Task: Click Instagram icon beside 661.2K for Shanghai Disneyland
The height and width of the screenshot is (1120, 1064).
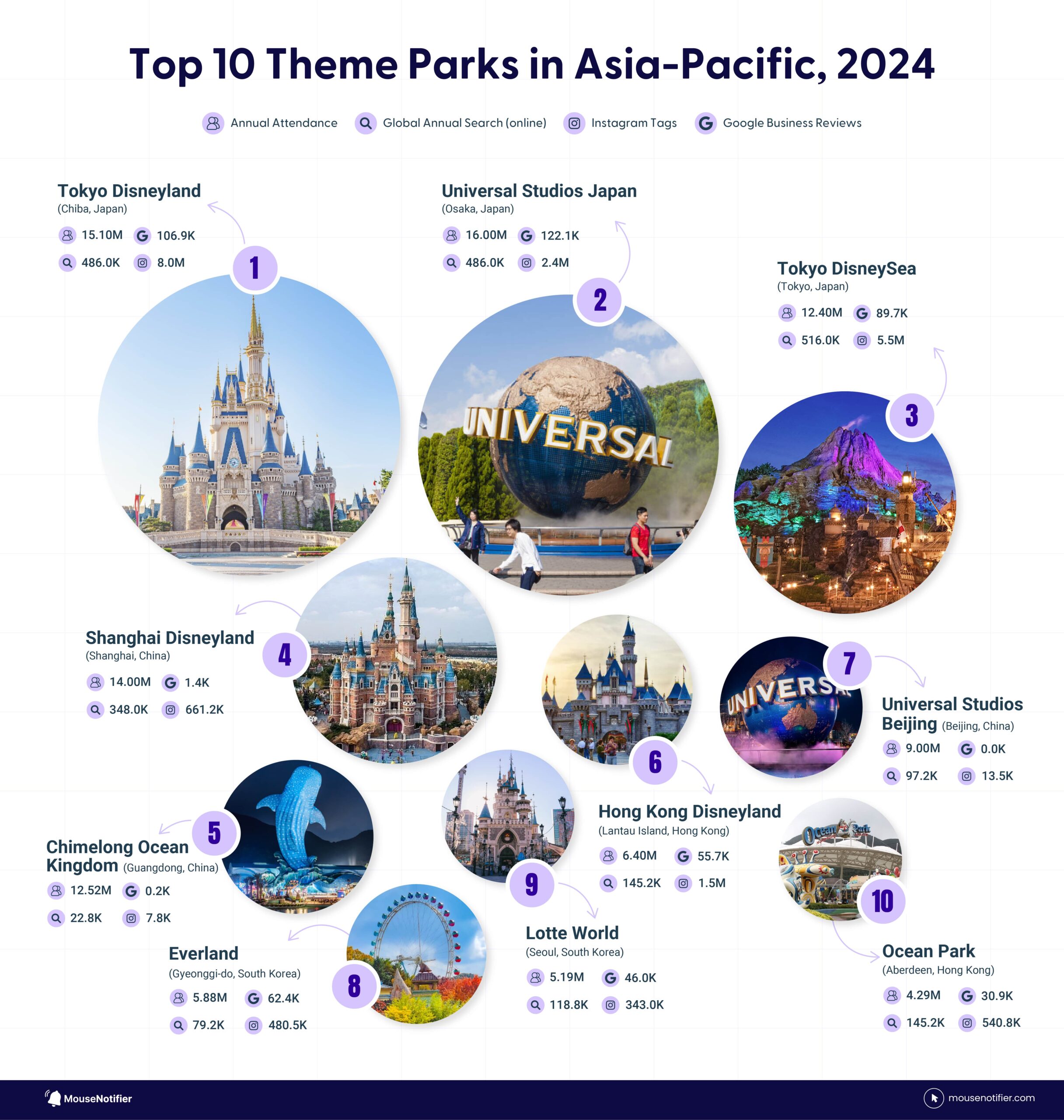Action: point(170,710)
